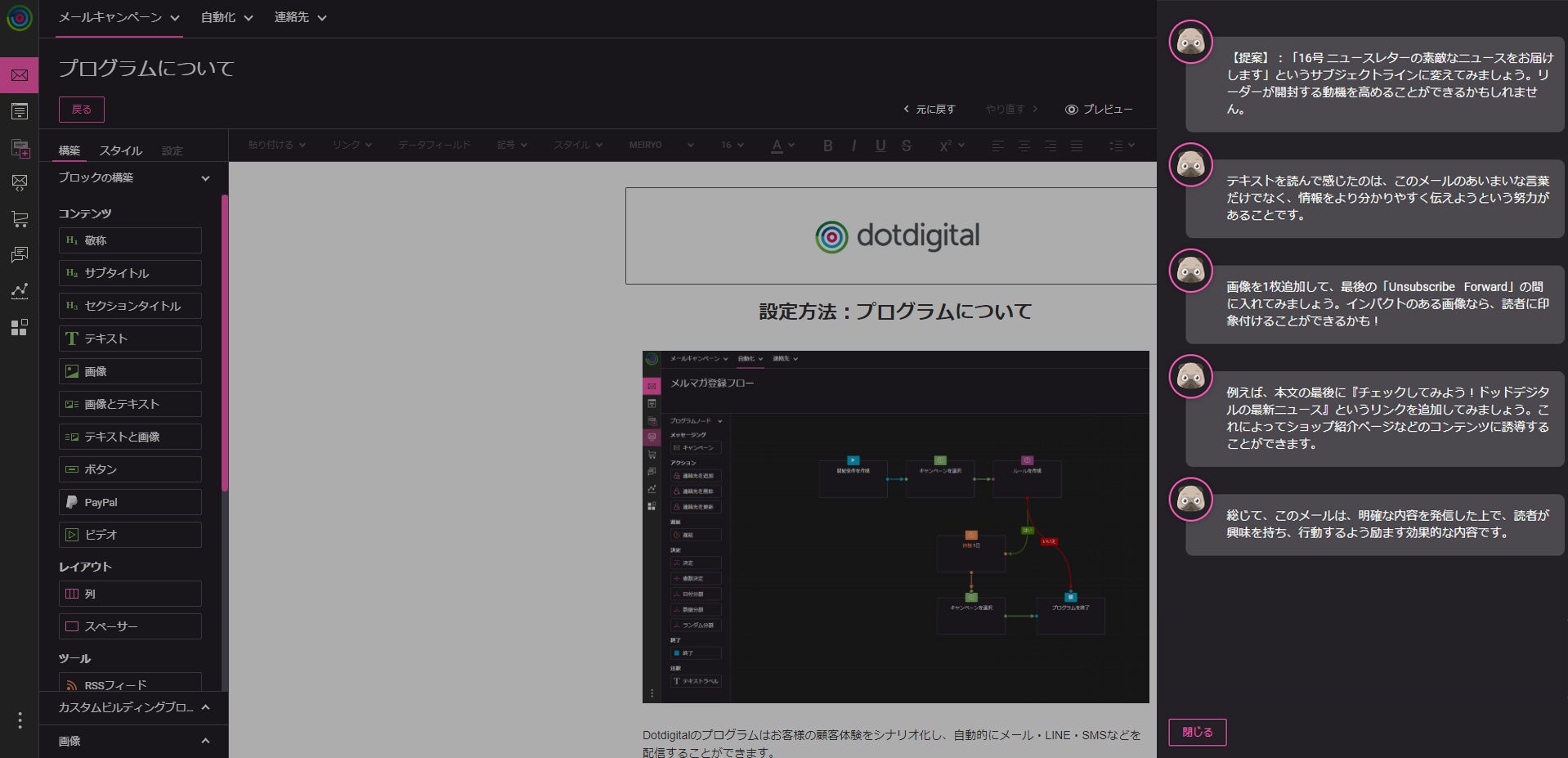Click やり直す redo
Viewport: 1568px width, 758px height.
1012,109
